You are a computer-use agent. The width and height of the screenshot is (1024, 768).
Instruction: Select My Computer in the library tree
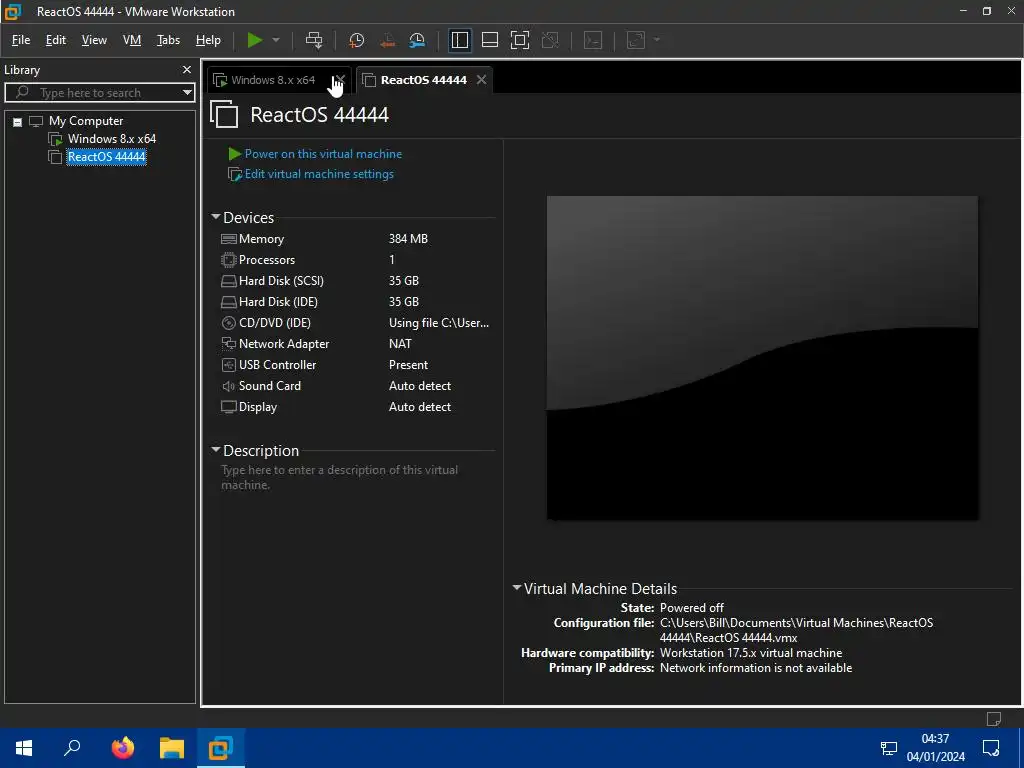point(86,121)
